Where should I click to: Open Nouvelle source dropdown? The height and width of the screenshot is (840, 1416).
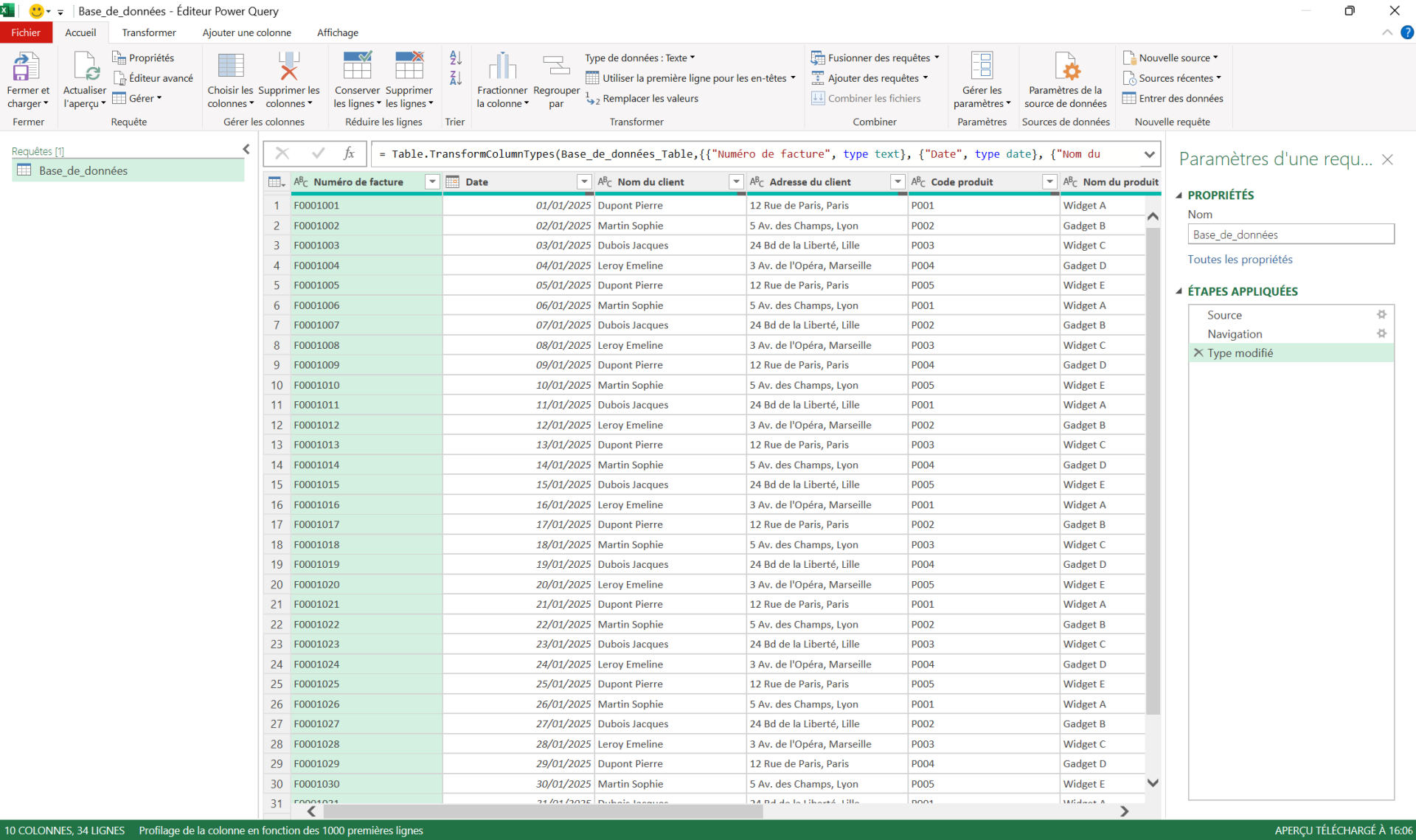pyautogui.click(x=1170, y=58)
